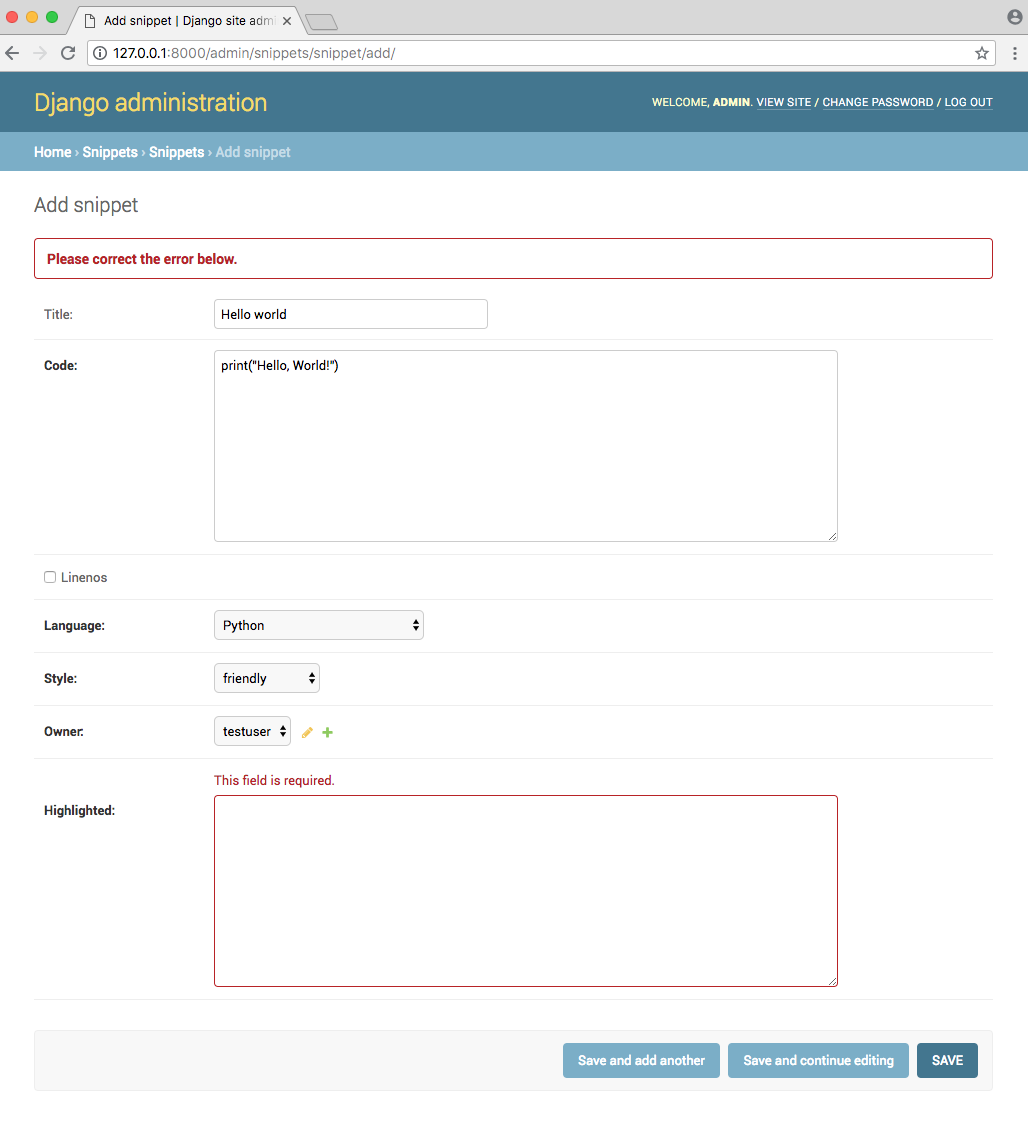Click the site info icon in address bar
This screenshot has height=1122, width=1028.
point(100,53)
